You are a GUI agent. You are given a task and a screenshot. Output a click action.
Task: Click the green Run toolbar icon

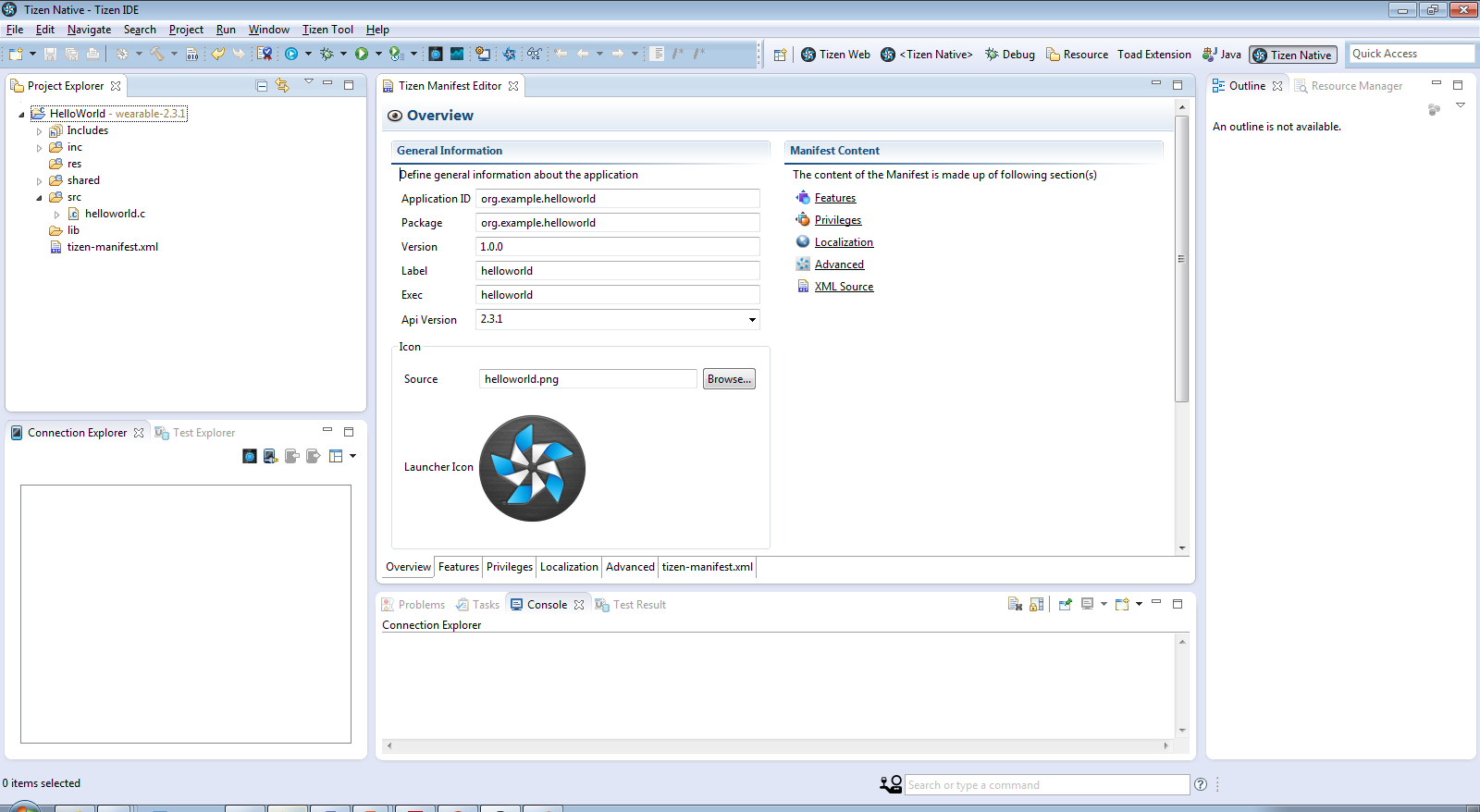[x=362, y=54]
